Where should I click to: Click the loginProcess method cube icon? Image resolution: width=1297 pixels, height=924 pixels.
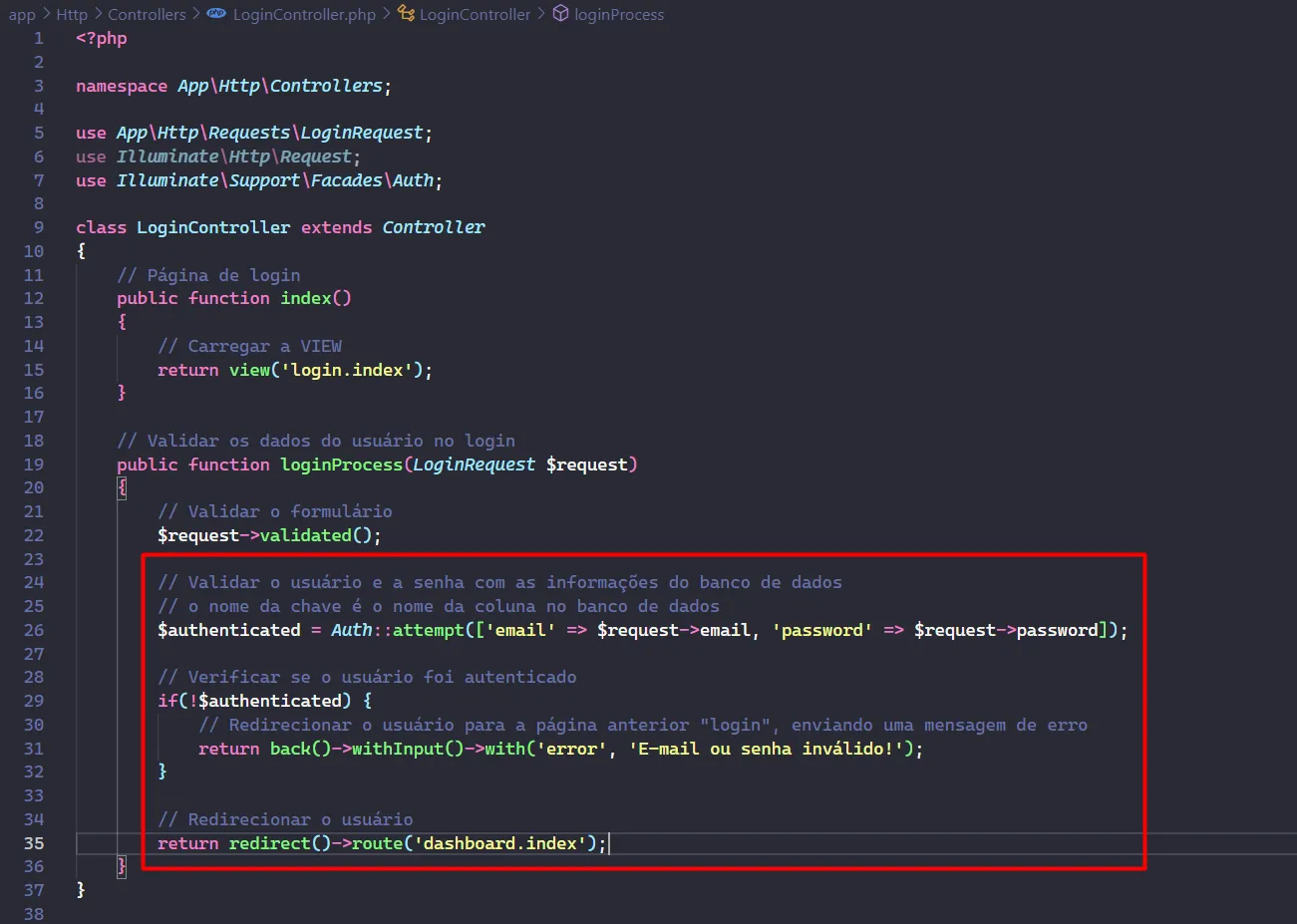[561, 14]
